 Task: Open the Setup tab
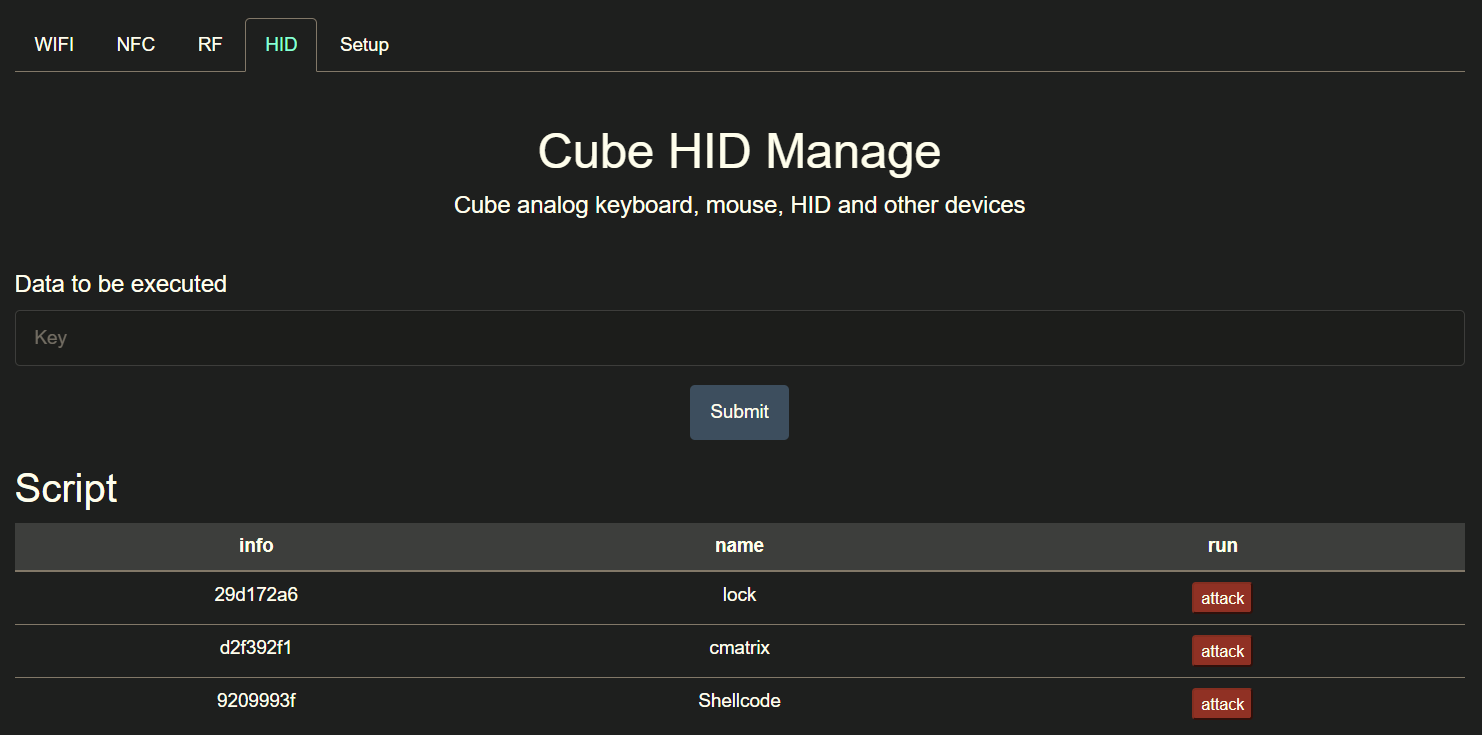pyautogui.click(x=364, y=45)
